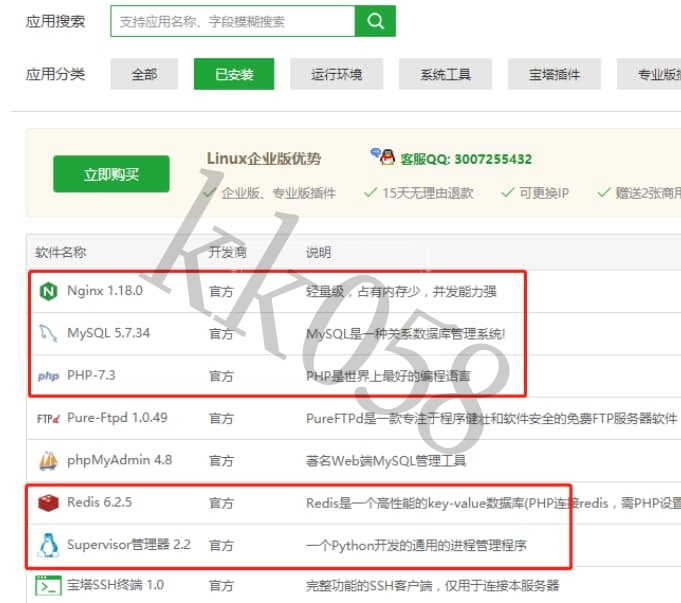681x603 pixels.
Task: Click the 企业版、专业版插件 text
Action: click(x=278, y=193)
